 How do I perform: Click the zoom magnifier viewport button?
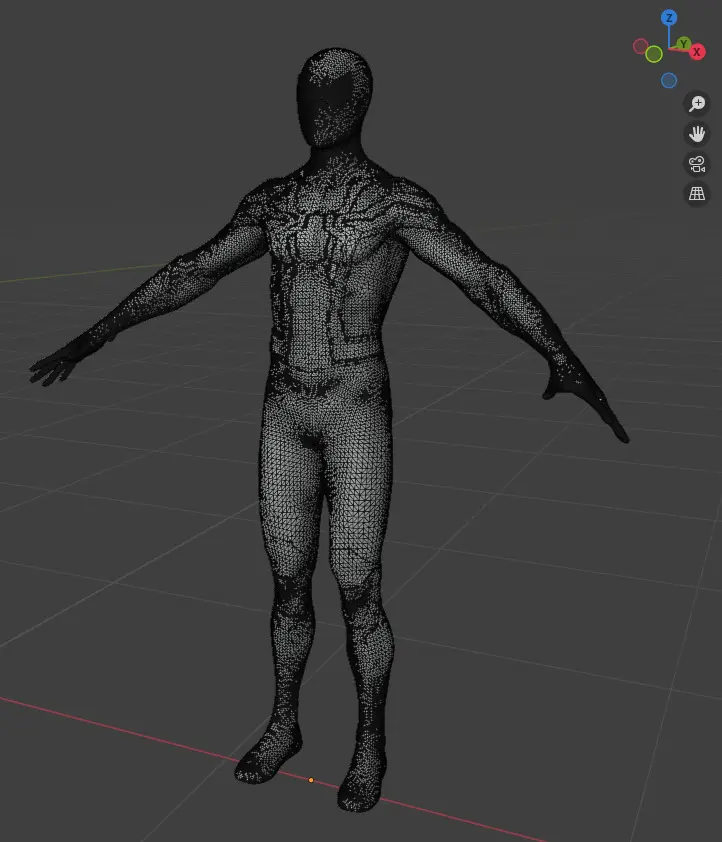pos(697,103)
